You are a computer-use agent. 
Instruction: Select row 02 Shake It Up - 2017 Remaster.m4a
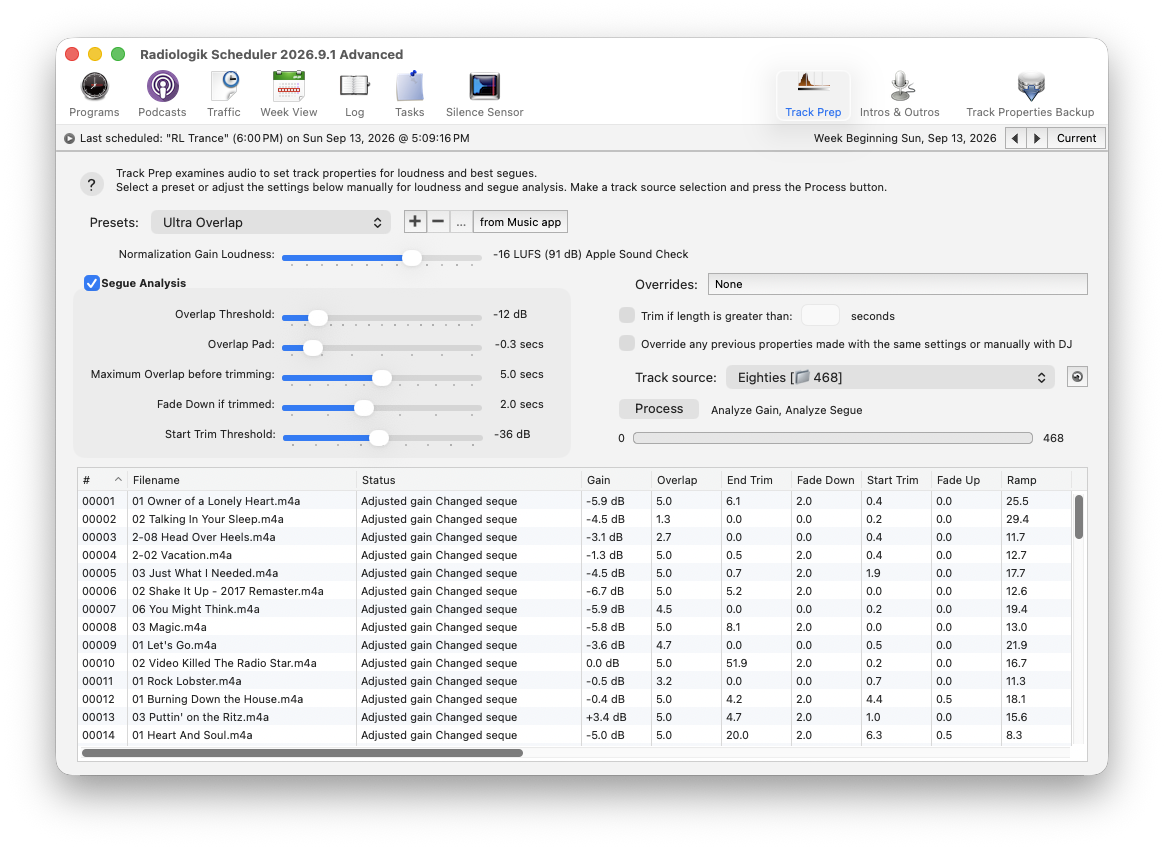(x=575, y=591)
